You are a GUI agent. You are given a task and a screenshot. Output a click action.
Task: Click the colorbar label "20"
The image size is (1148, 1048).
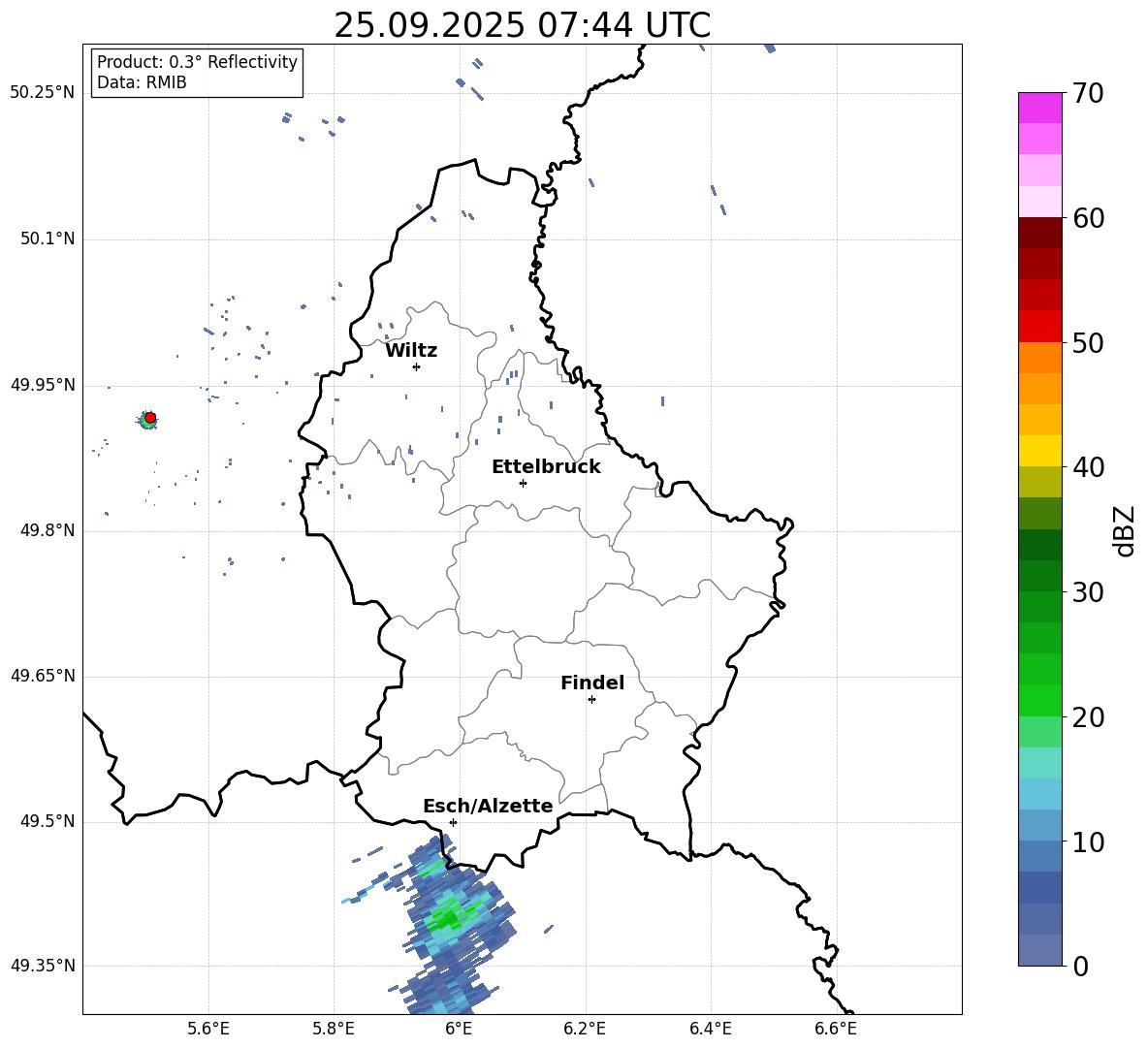(x=1088, y=717)
